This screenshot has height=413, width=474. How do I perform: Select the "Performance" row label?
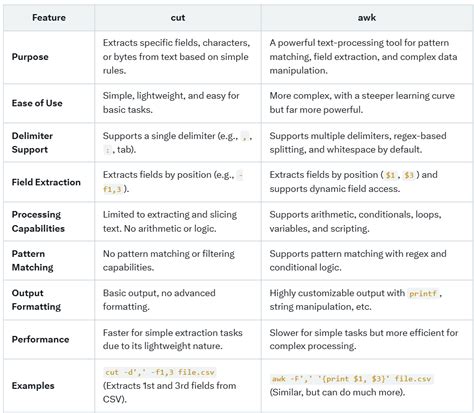tap(40, 339)
